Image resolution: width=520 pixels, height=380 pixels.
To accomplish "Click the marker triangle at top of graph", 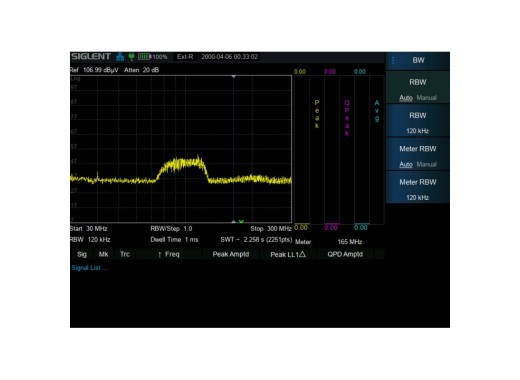I will tap(234, 77).
